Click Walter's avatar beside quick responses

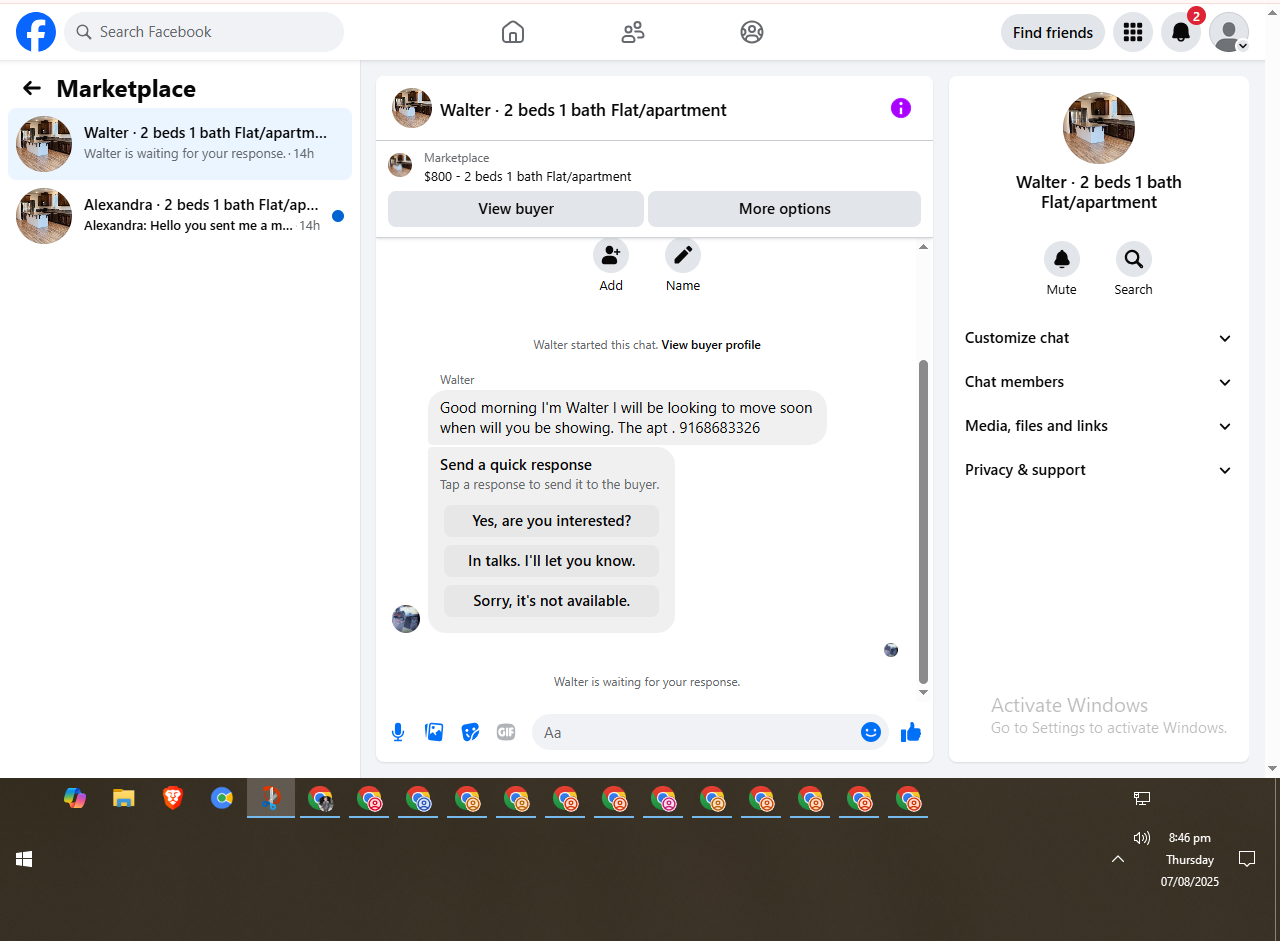pos(406,619)
